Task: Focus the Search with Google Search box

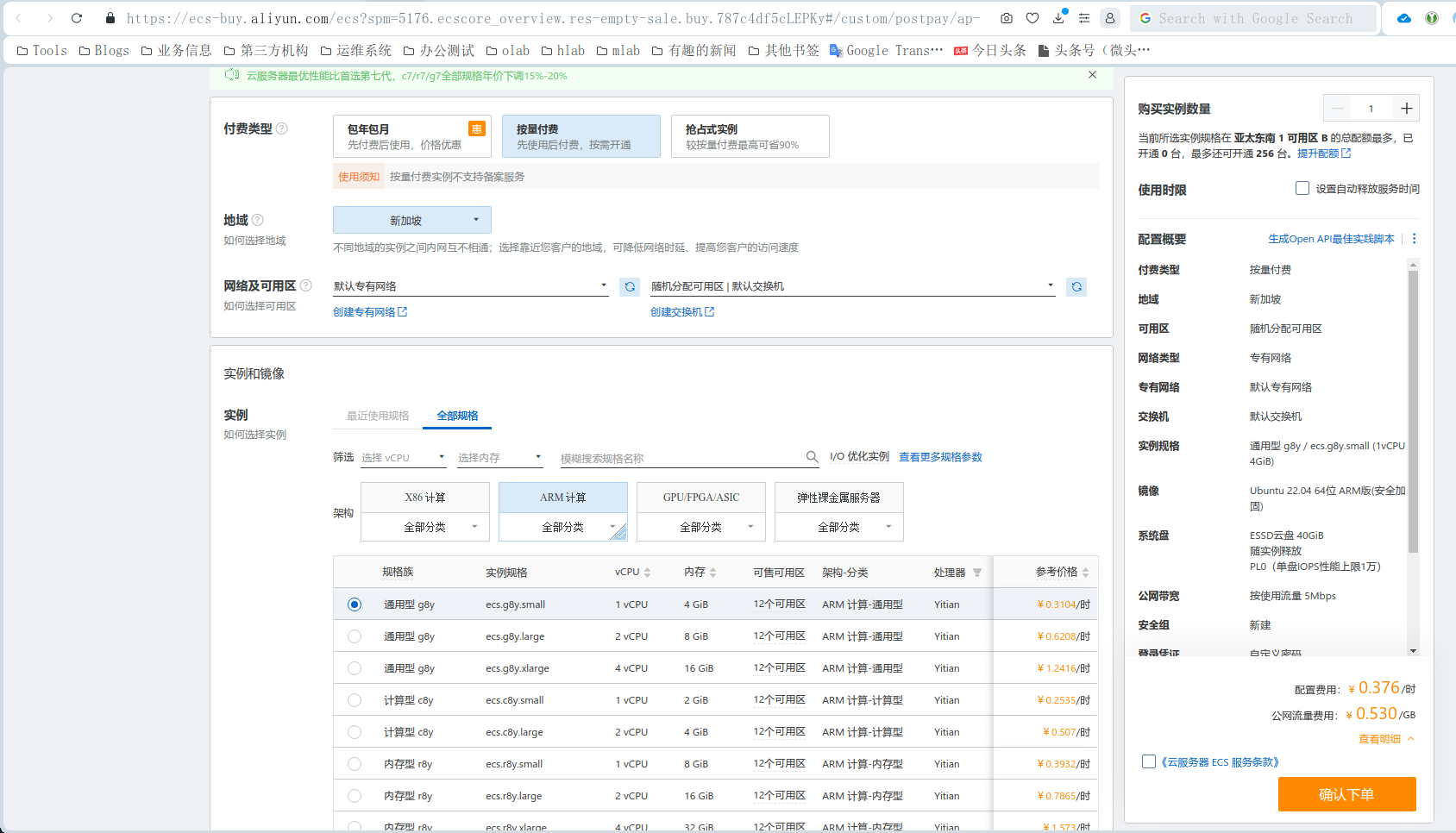Action: (x=1255, y=18)
